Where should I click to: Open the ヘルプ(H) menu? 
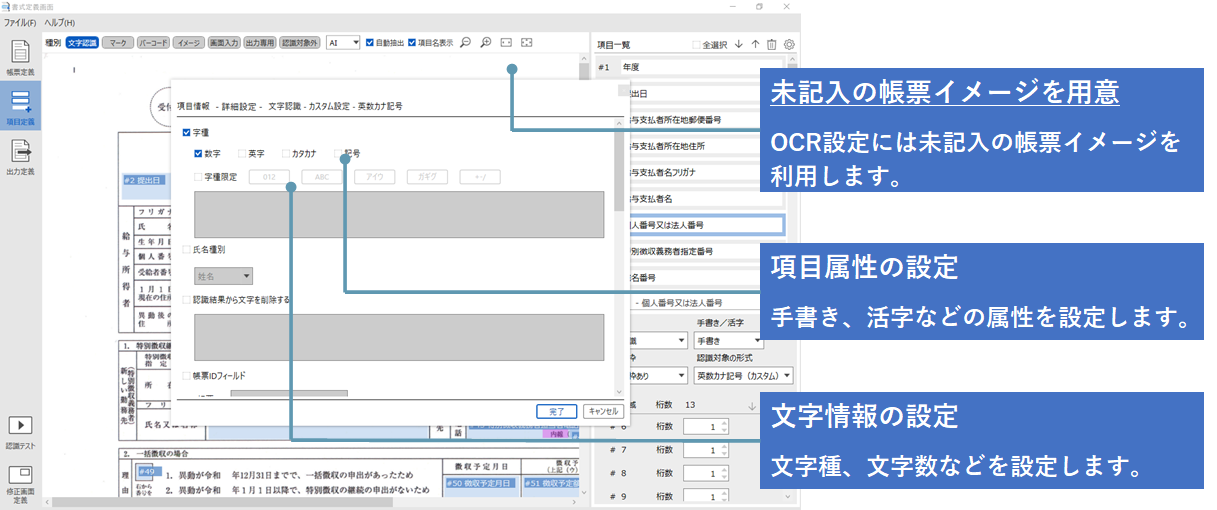coord(59,22)
